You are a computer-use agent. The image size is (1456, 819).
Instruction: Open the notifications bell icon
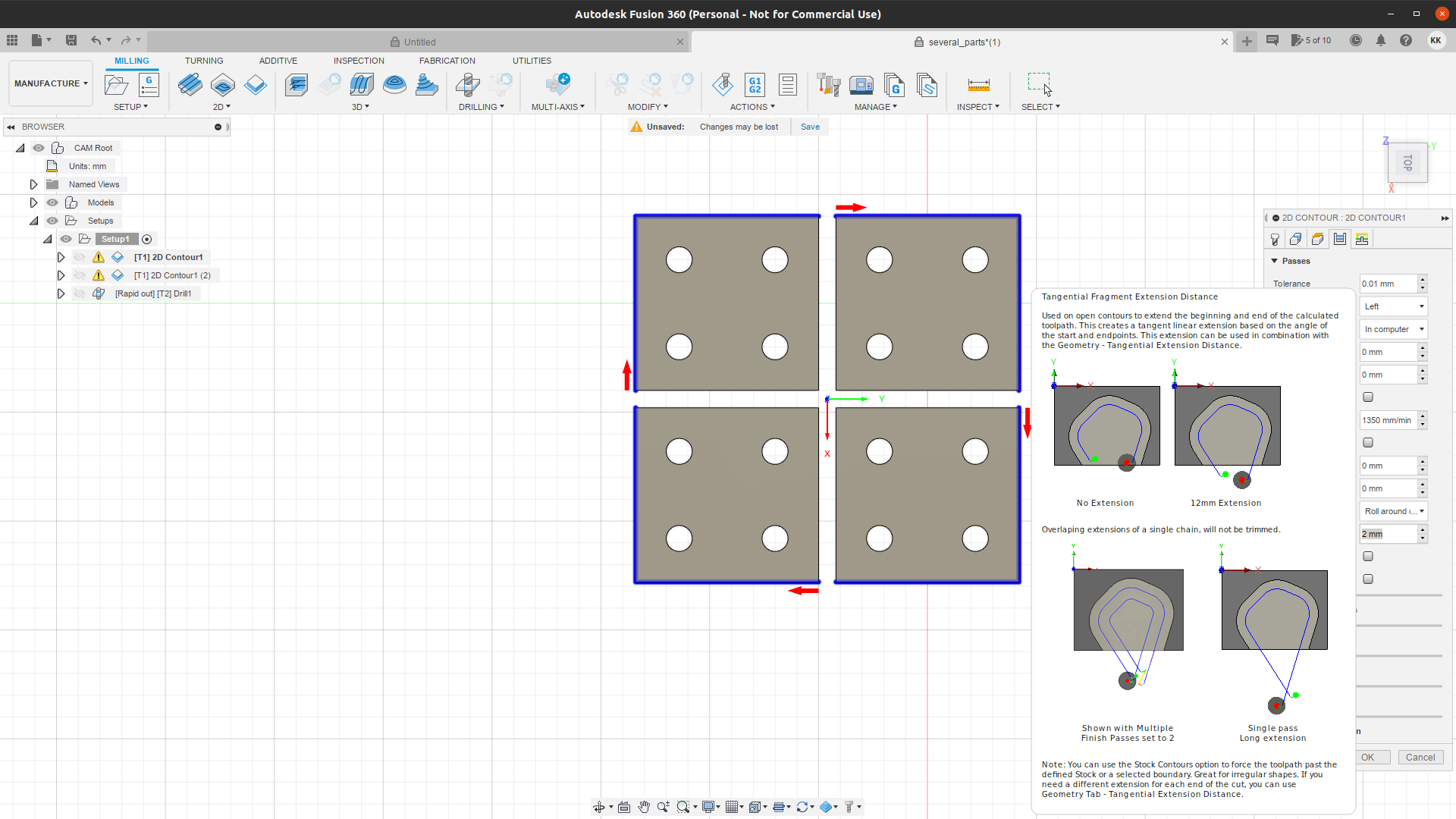[x=1380, y=41]
